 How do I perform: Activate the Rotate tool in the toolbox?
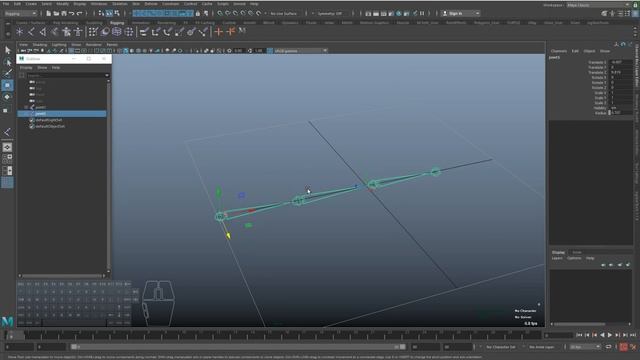click(x=7, y=97)
